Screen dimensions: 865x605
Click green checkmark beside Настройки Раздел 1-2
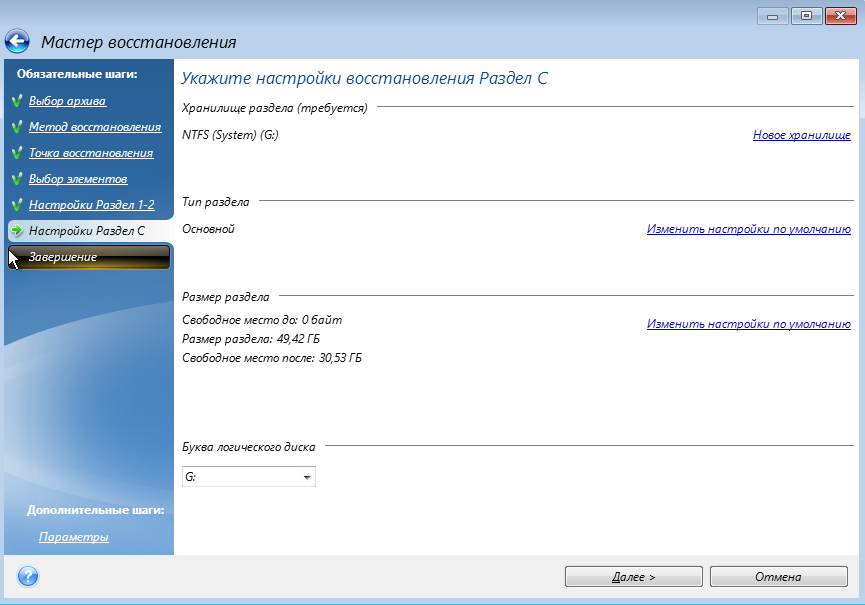click(17, 205)
